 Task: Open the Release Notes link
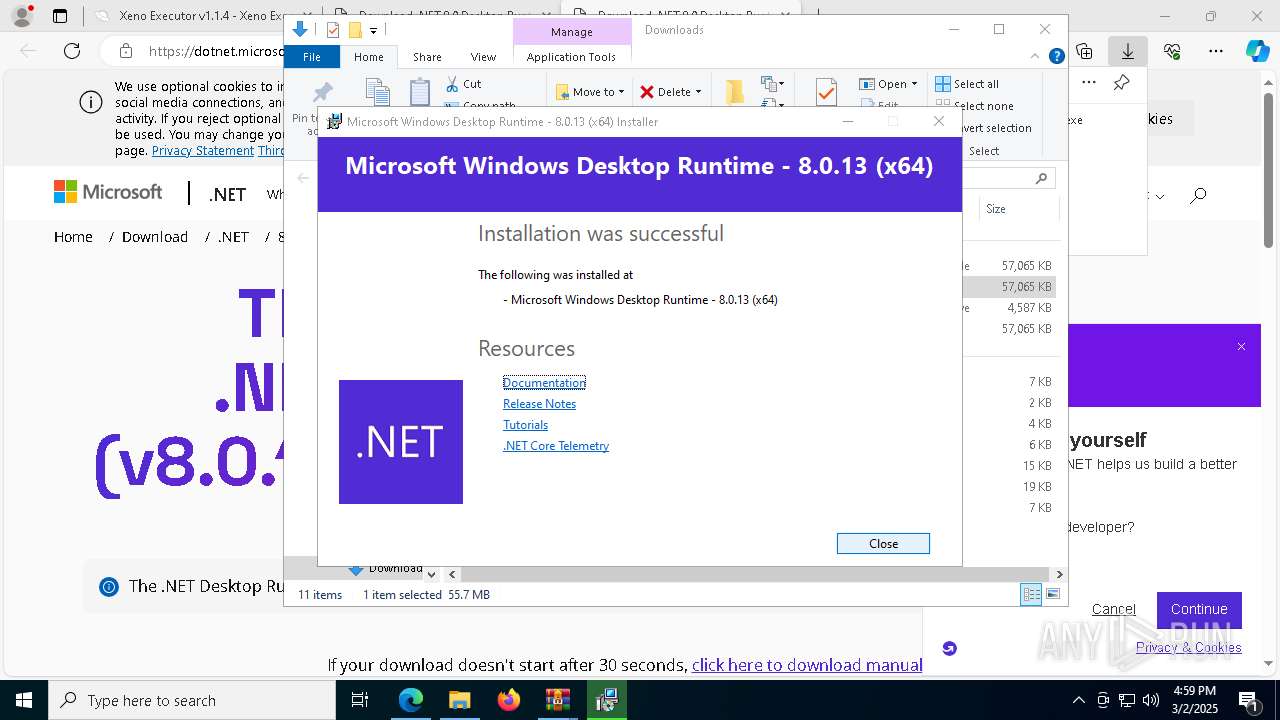pyautogui.click(x=539, y=404)
